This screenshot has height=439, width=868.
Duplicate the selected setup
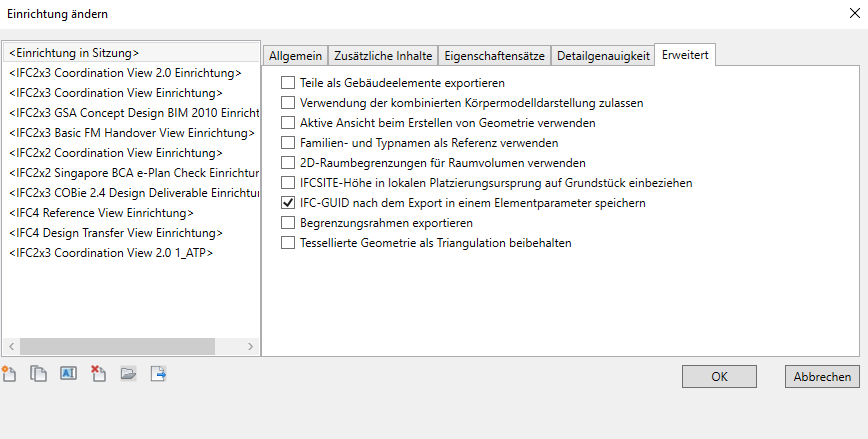(x=38, y=375)
